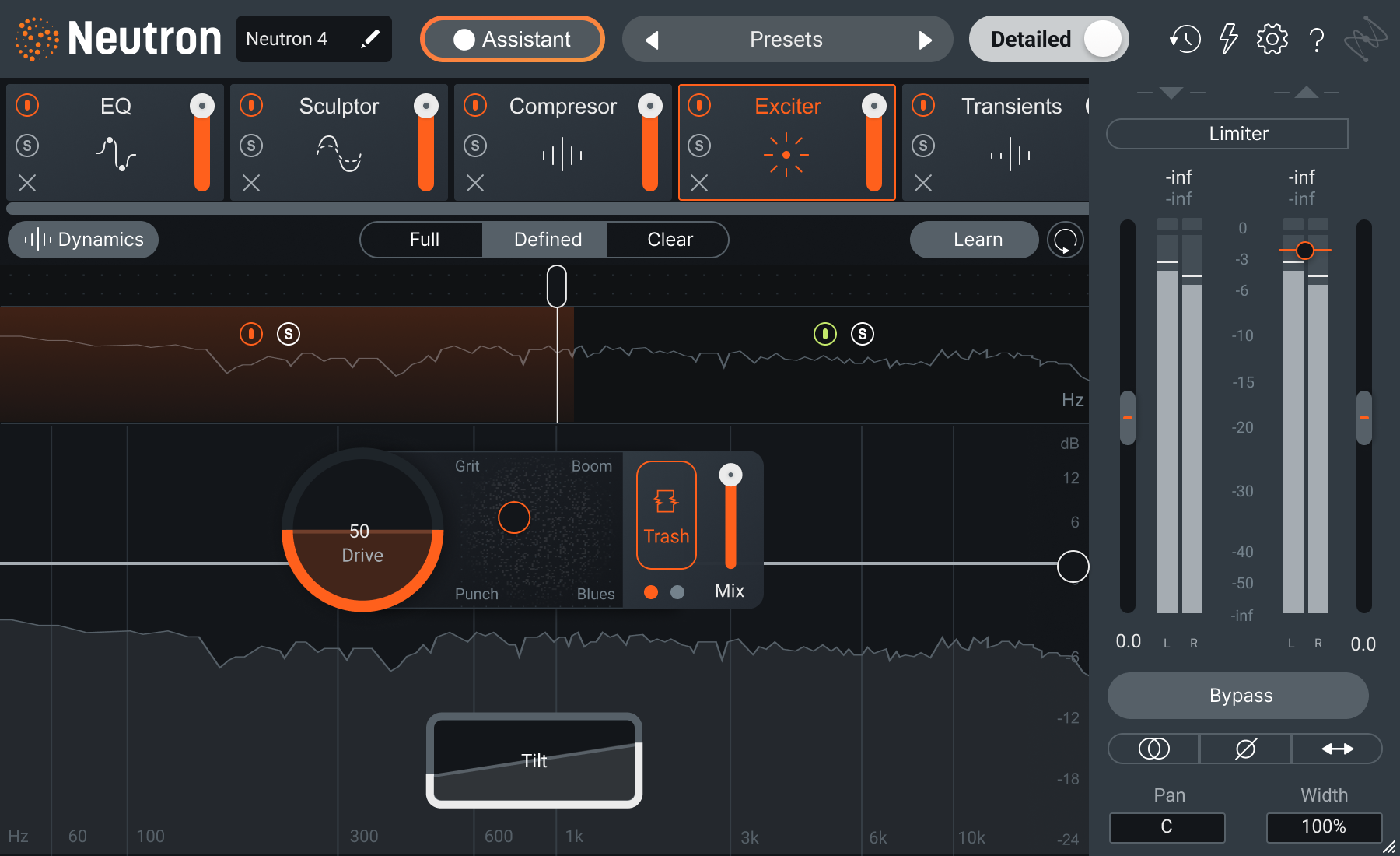The width and height of the screenshot is (1400, 856).
Task: Open the settings gear
Action: click(1272, 39)
